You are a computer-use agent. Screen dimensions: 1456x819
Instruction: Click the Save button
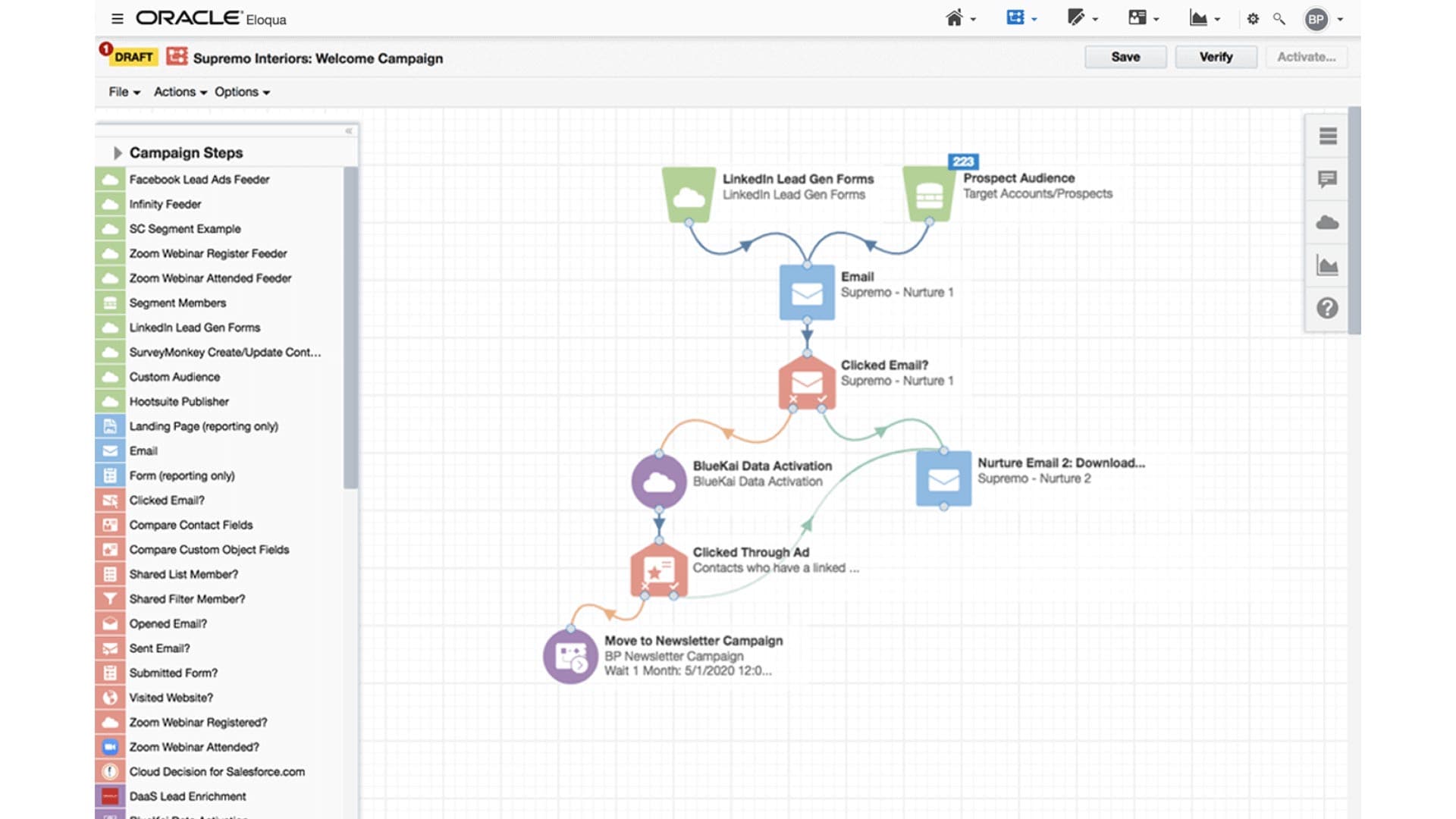1125,57
